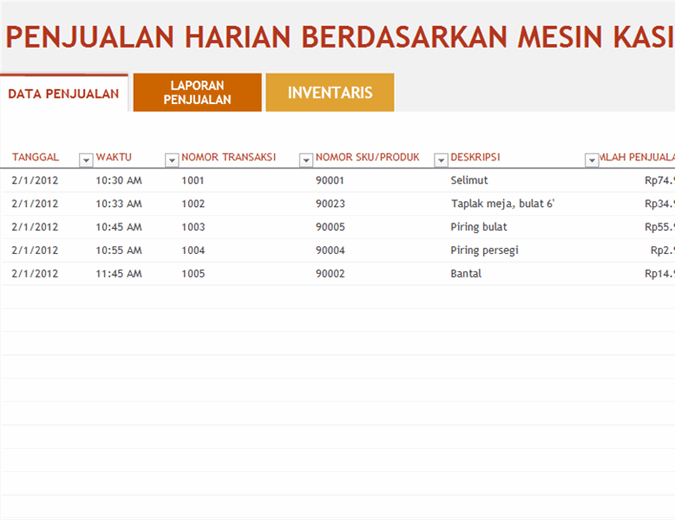Select the TANGGAL column header
The image size is (675, 520).
coord(35,157)
